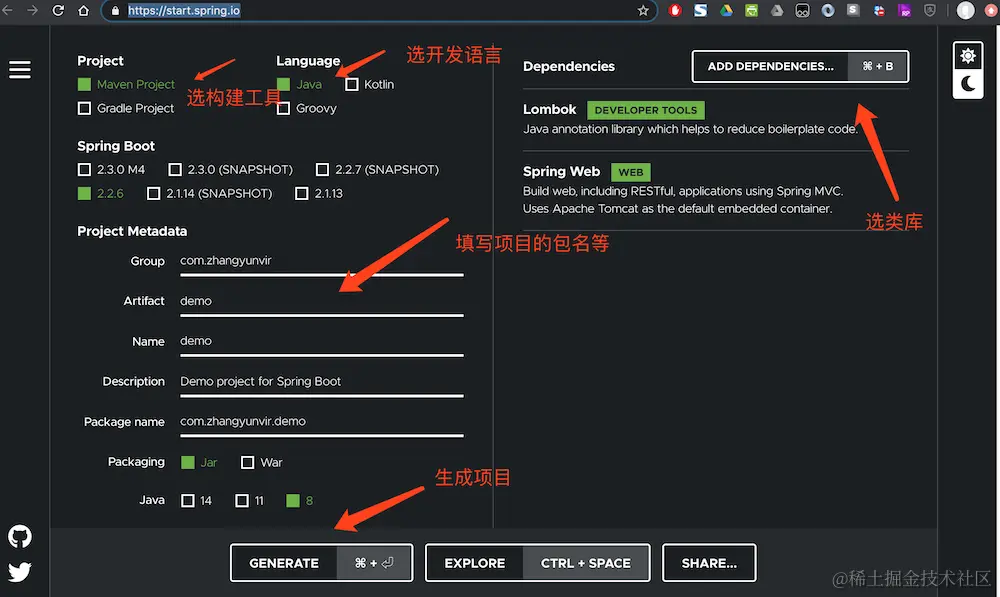Open the blue ring extension icon

pyautogui.click(x=828, y=10)
